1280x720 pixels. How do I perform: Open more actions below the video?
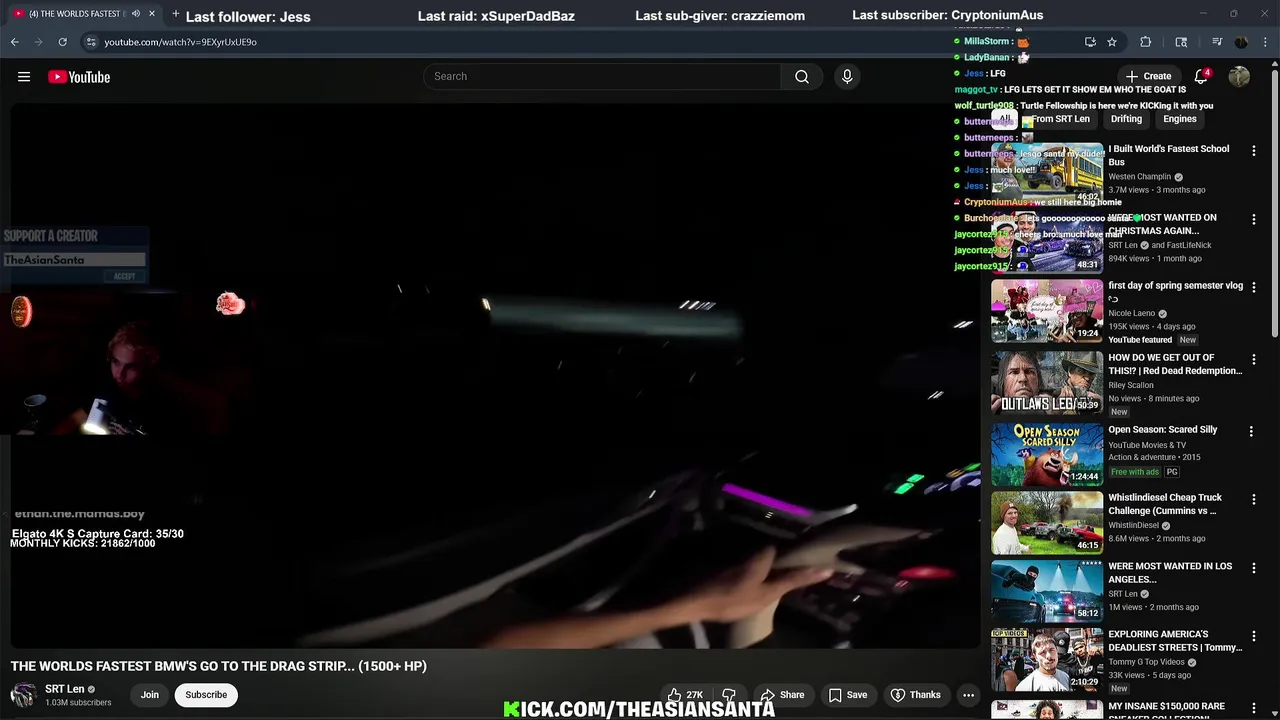click(x=968, y=695)
